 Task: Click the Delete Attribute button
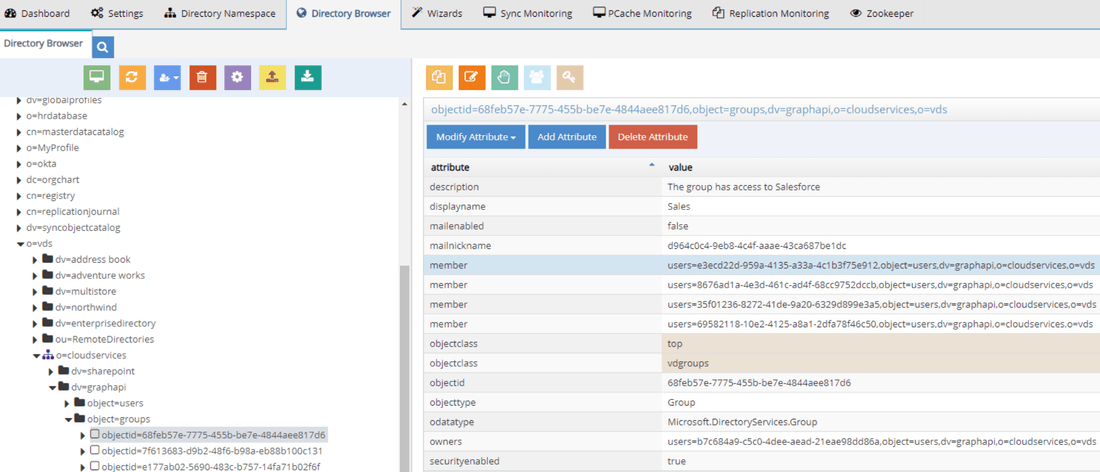coord(652,137)
